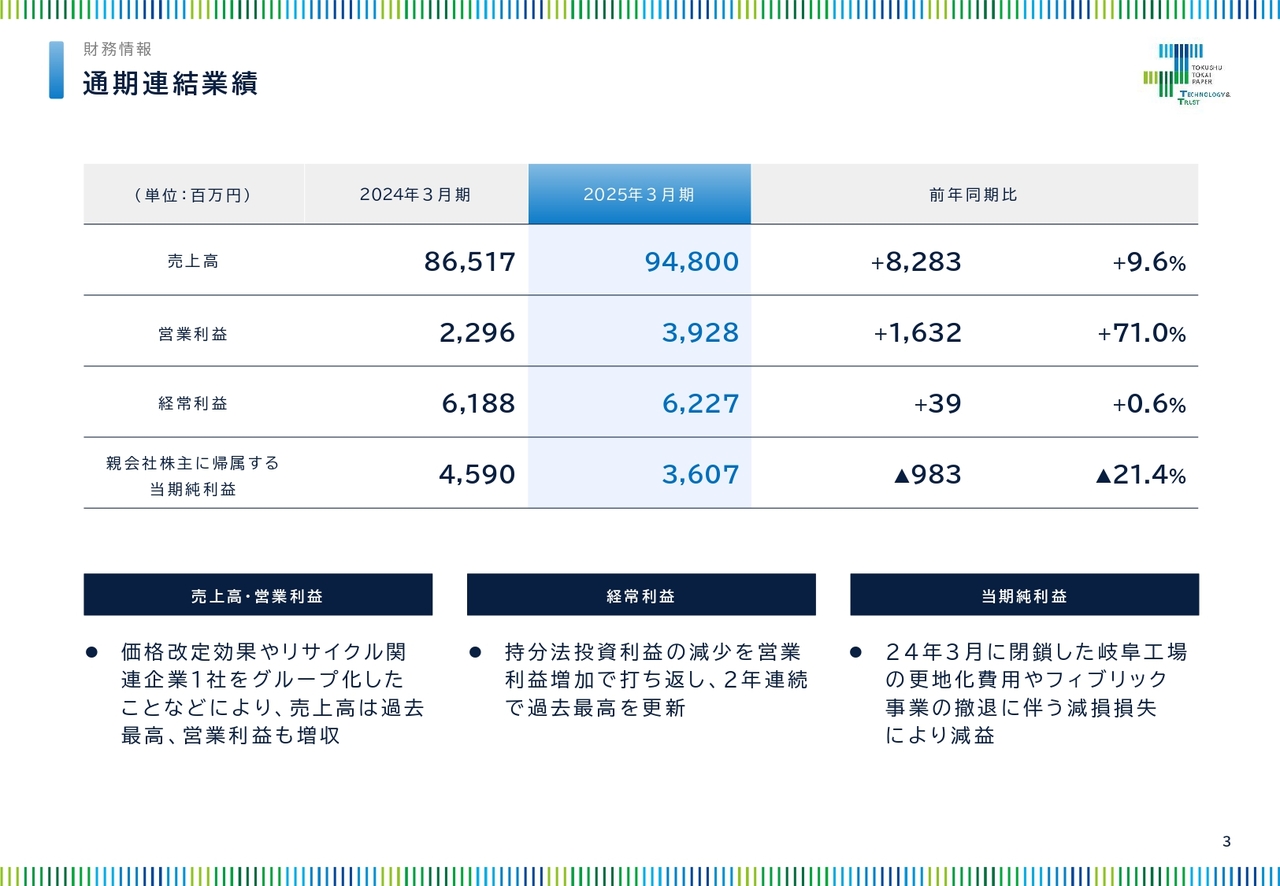Screen dimensions: 1280x886
Task: Click the page number 3
Action: click(1226, 840)
